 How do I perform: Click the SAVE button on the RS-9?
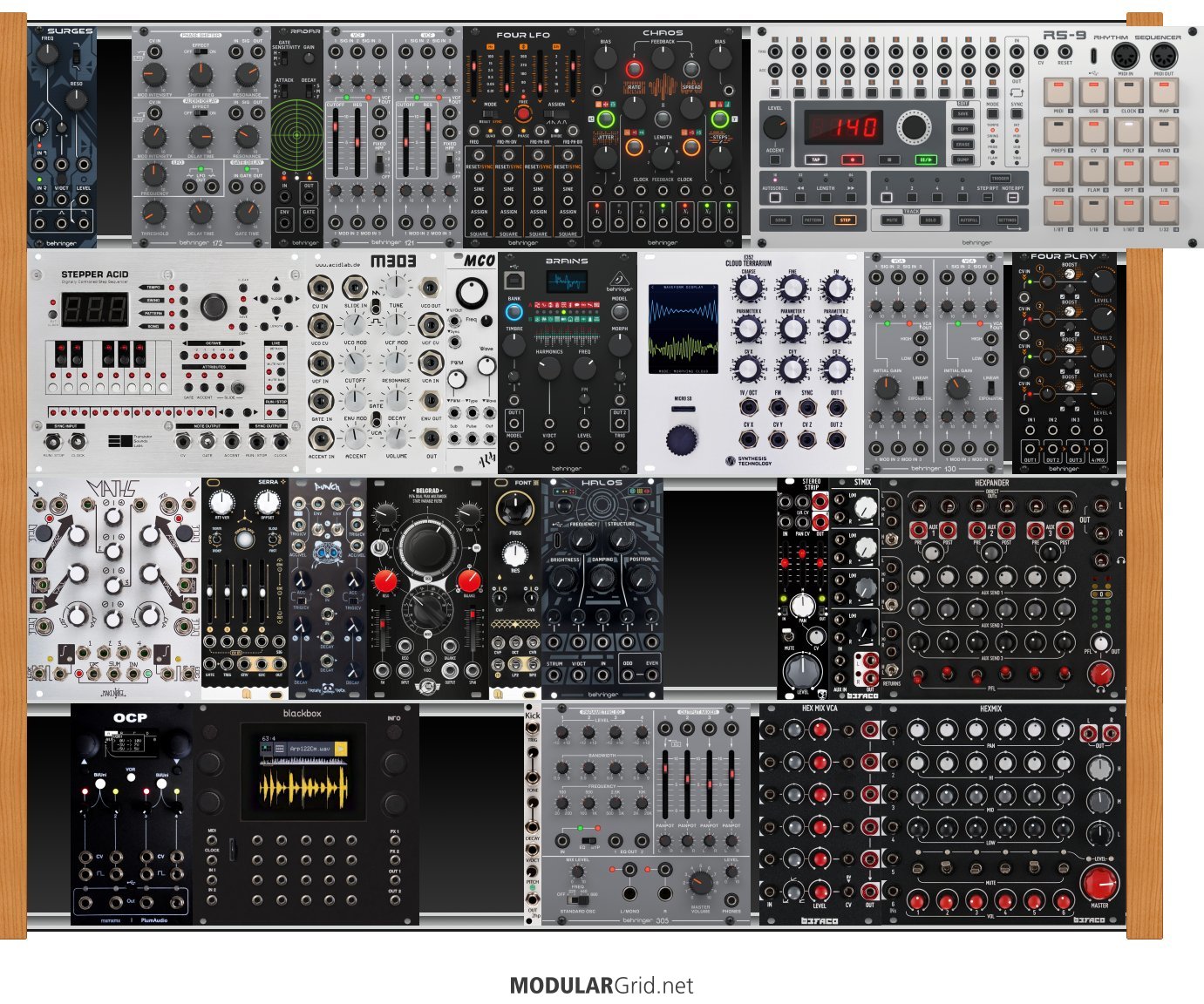coord(963,113)
